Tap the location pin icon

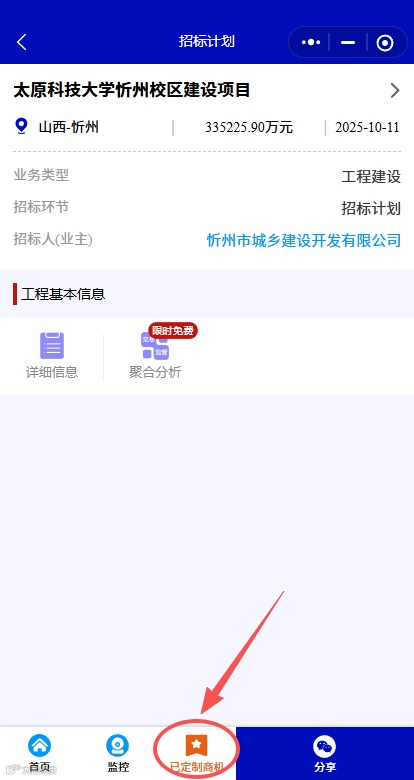pos(21,126)
